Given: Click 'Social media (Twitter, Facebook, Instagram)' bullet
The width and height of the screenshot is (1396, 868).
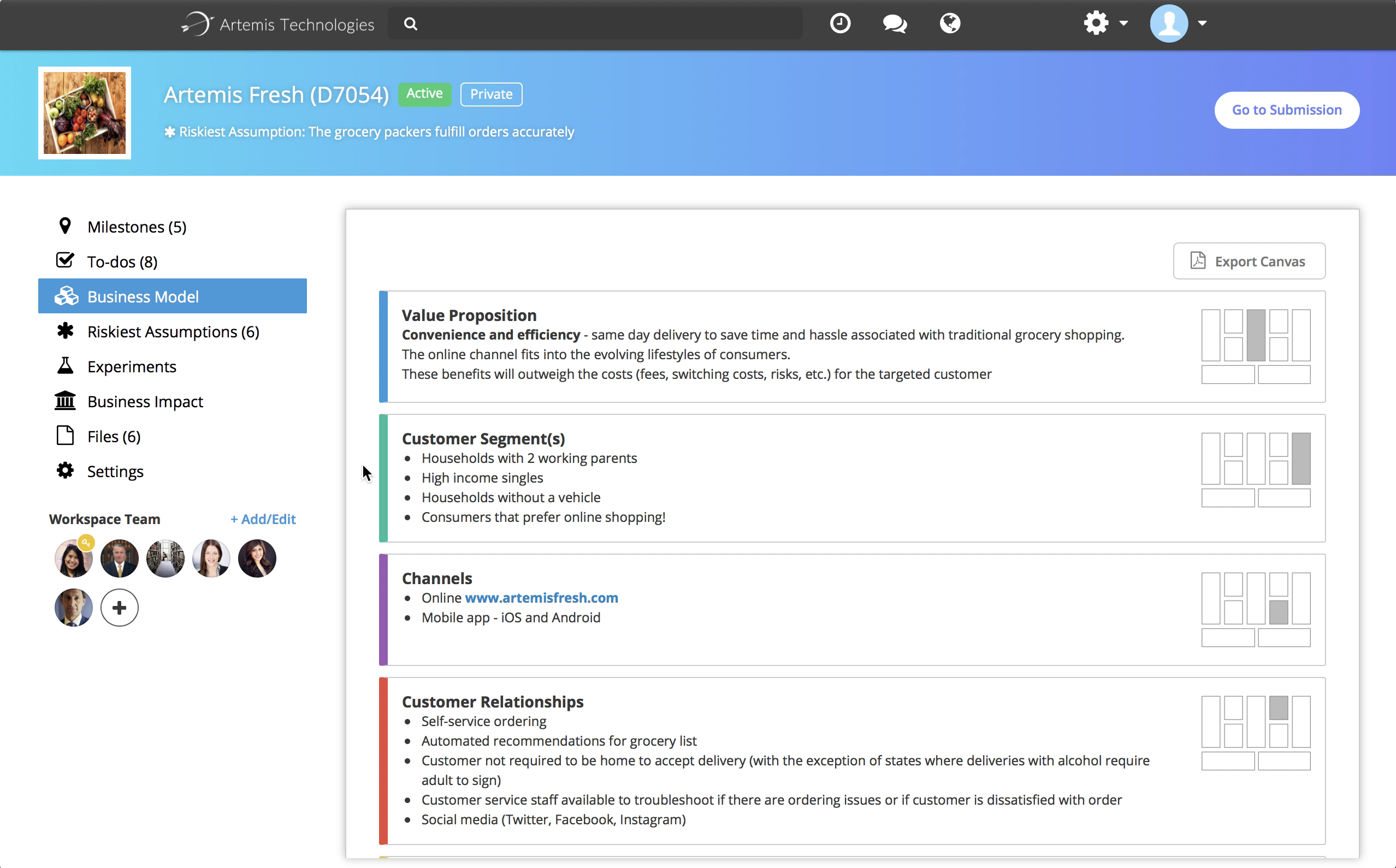Looking at the screenshot, I should pos(554,820).
